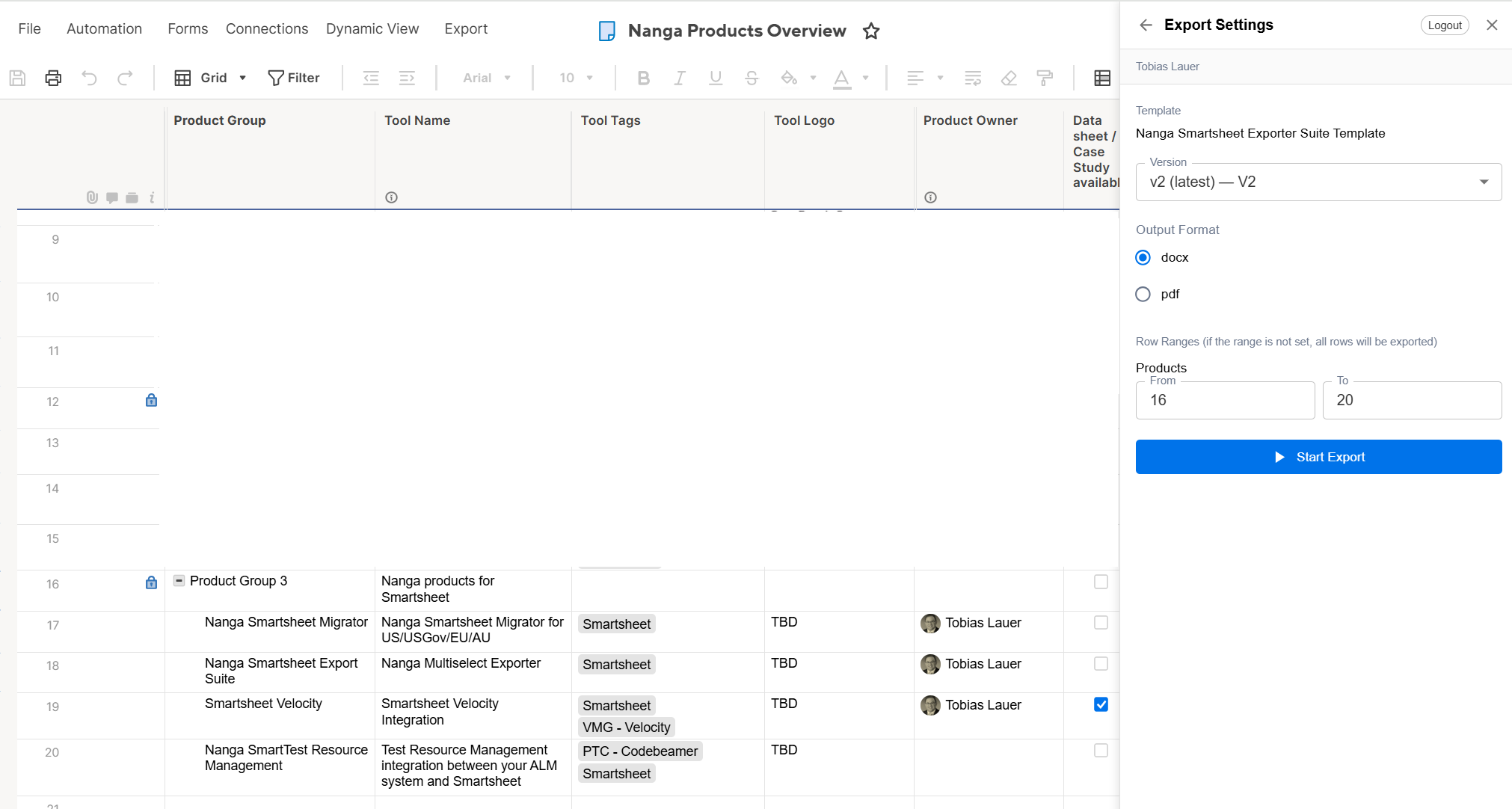Check Data sheet box for Nanga Smartsheet Migrator
Viewport: 1512px width, 809px height.
[x=1101, y=623]
